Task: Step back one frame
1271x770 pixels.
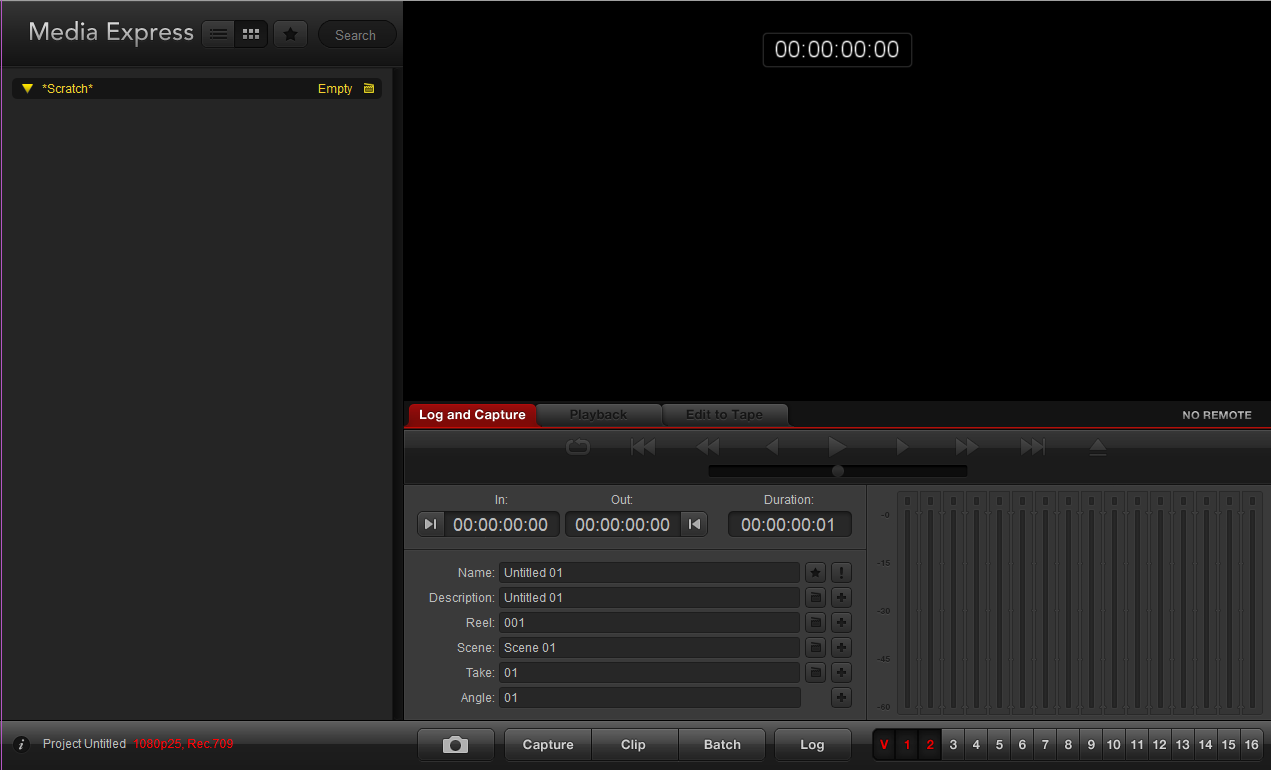Action: (772, 447)
